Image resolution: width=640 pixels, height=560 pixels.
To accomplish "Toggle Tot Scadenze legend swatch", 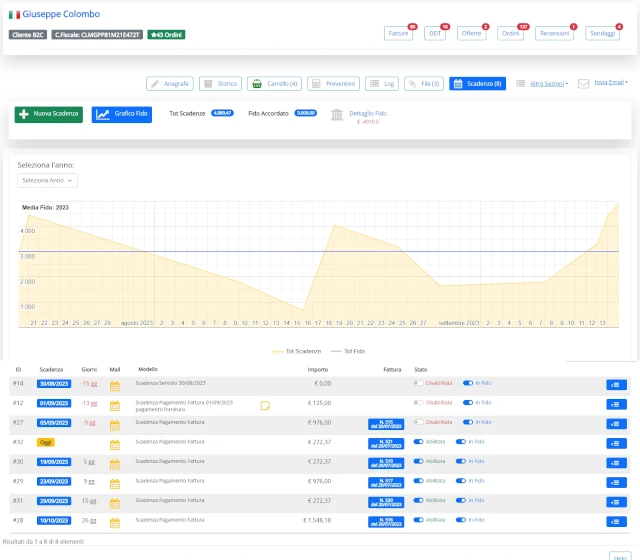I will [x=278, y=351].
